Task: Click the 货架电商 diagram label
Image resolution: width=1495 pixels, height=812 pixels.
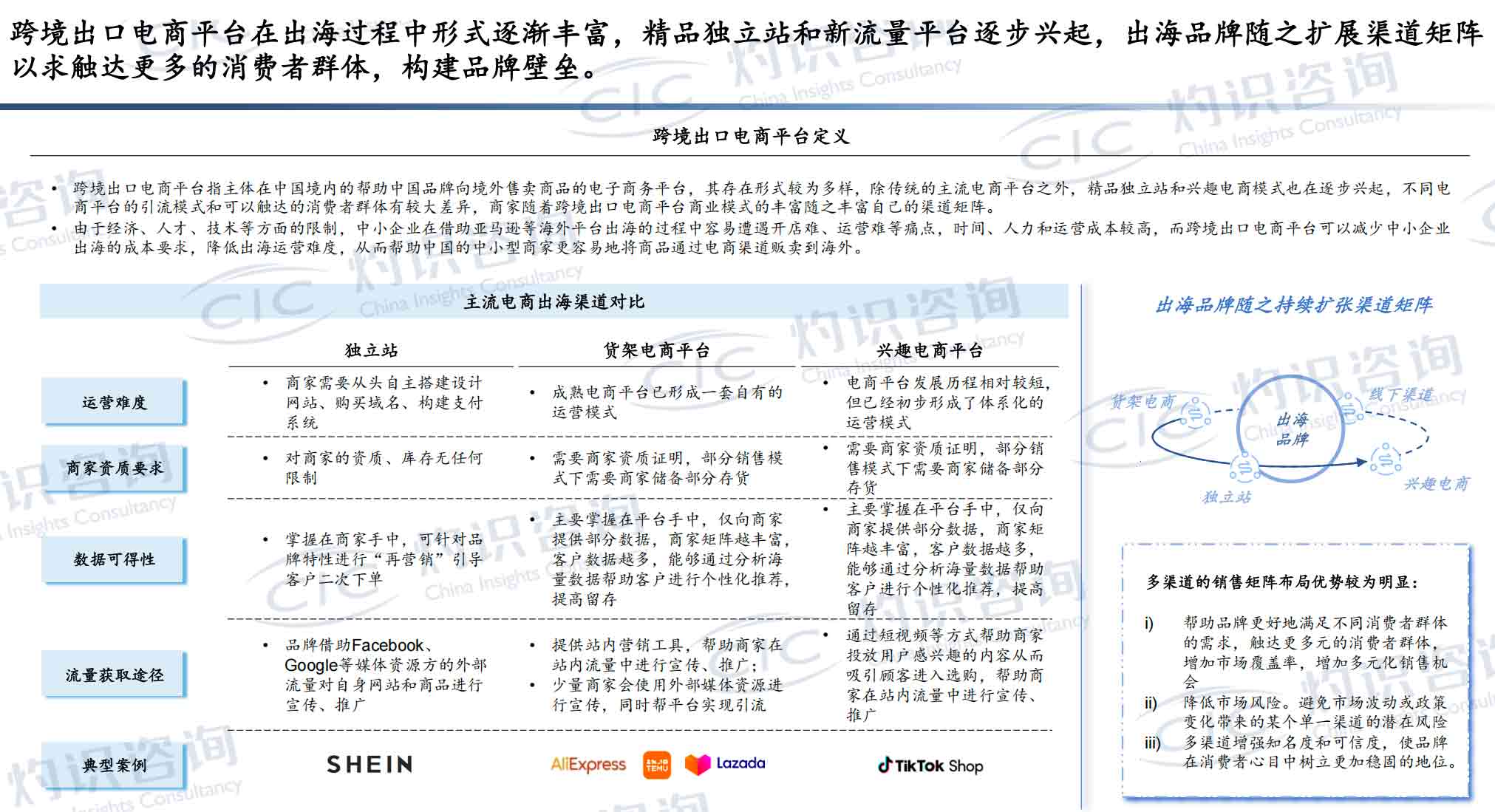Action: pos(1143,401)
